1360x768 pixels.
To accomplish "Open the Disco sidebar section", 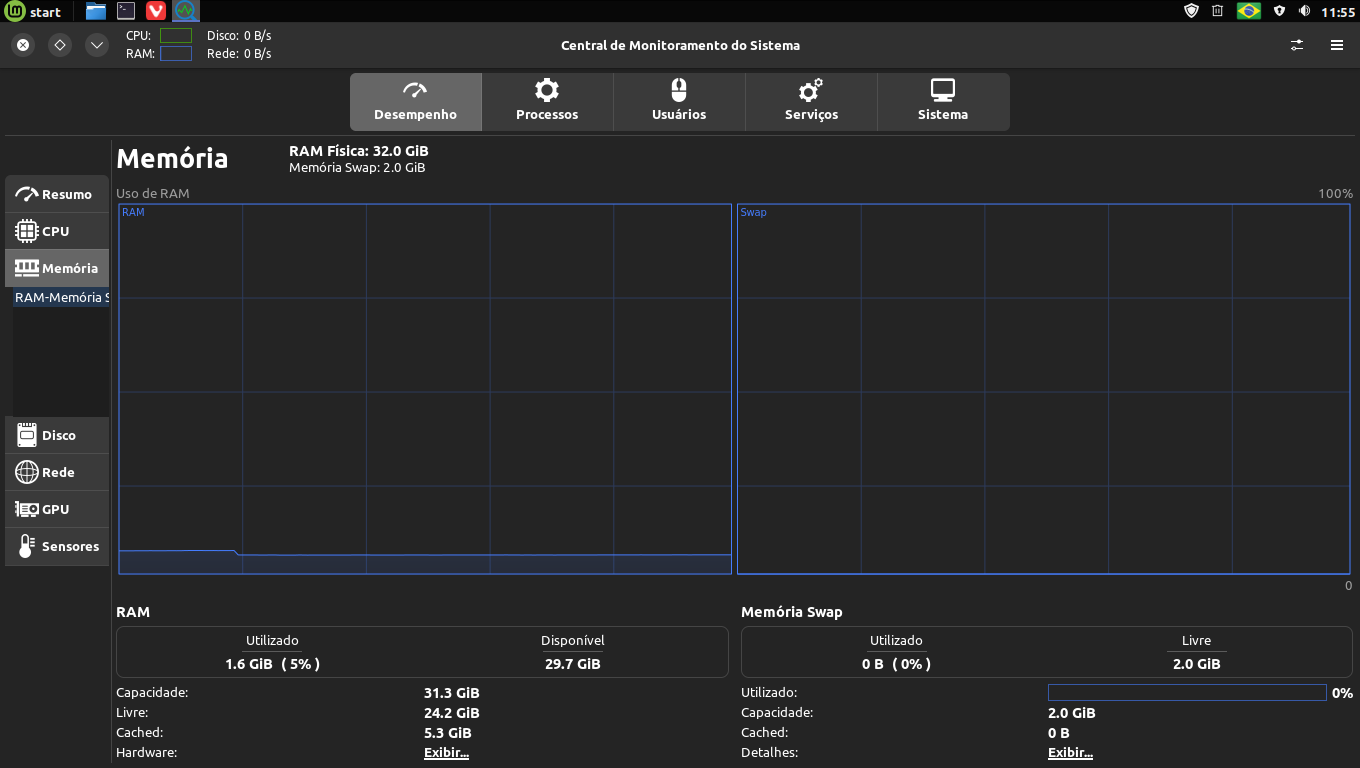I will point(57,435).
